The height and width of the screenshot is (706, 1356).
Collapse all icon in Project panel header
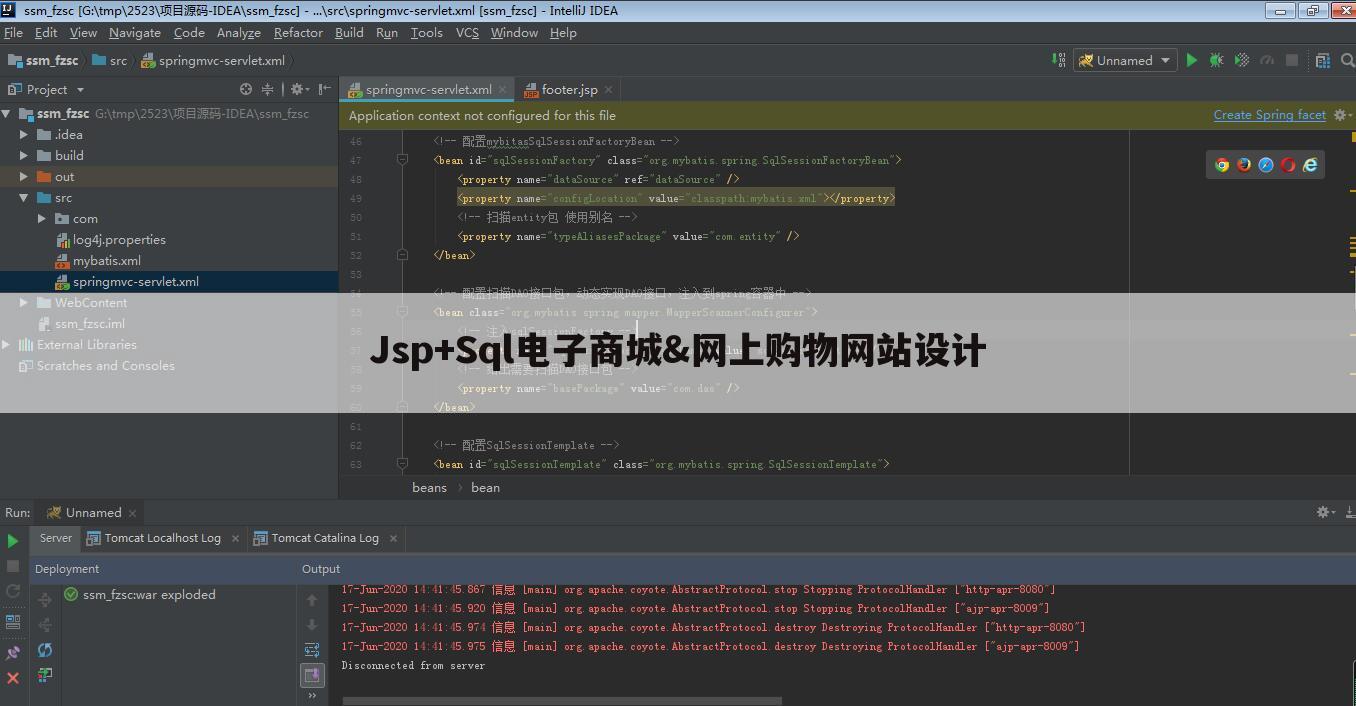[267, 89]
